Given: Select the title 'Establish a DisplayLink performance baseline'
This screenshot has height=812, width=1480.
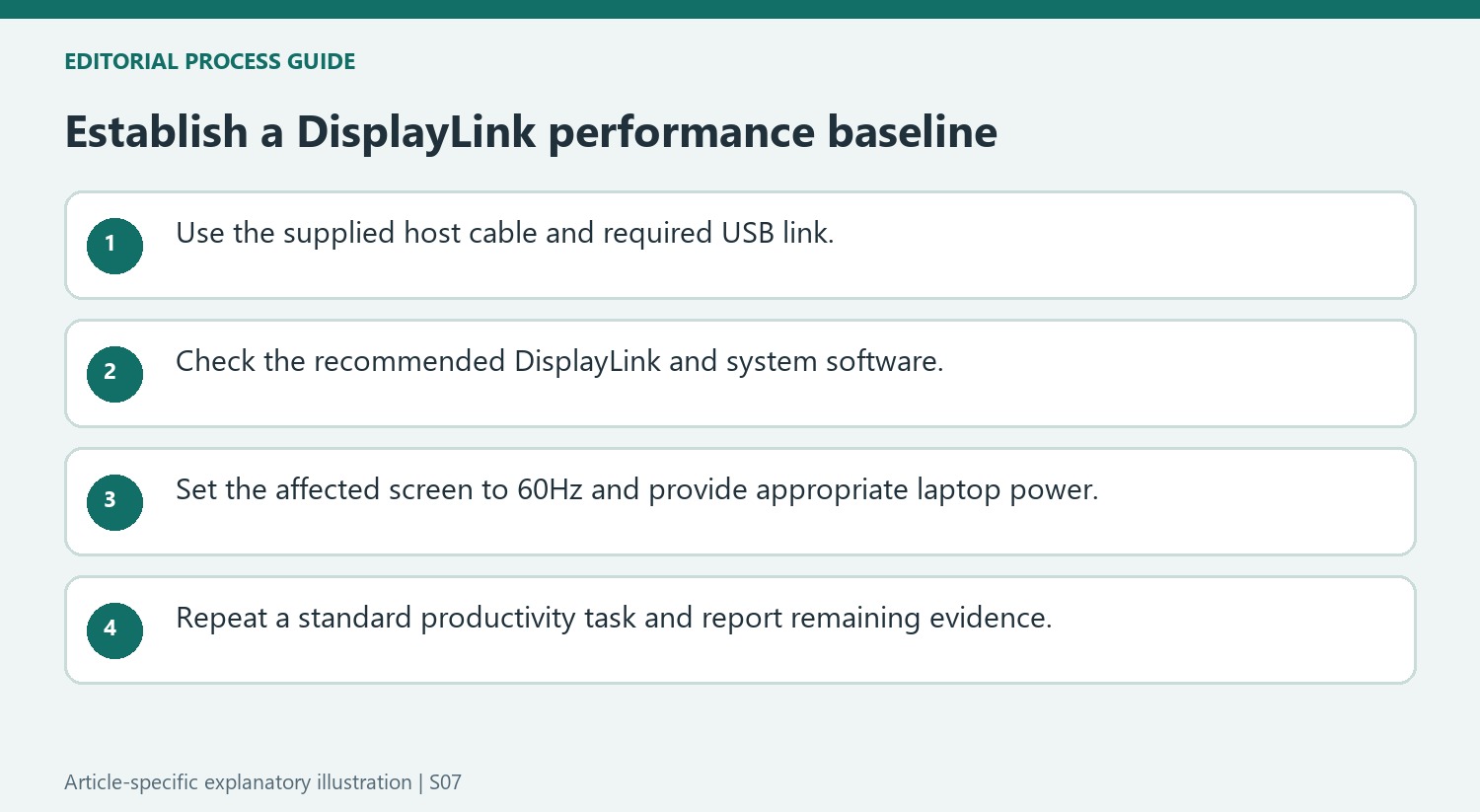Looking at the screenshot, I should click(x=531, y=132).
